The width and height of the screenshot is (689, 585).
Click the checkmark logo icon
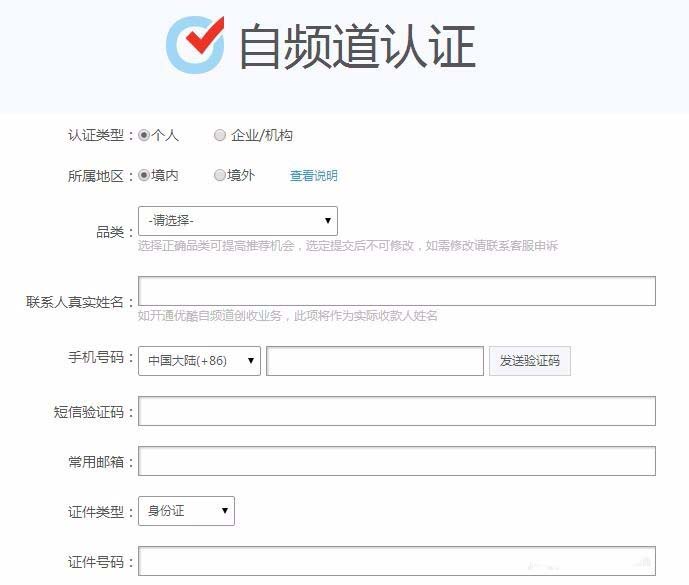195,45
